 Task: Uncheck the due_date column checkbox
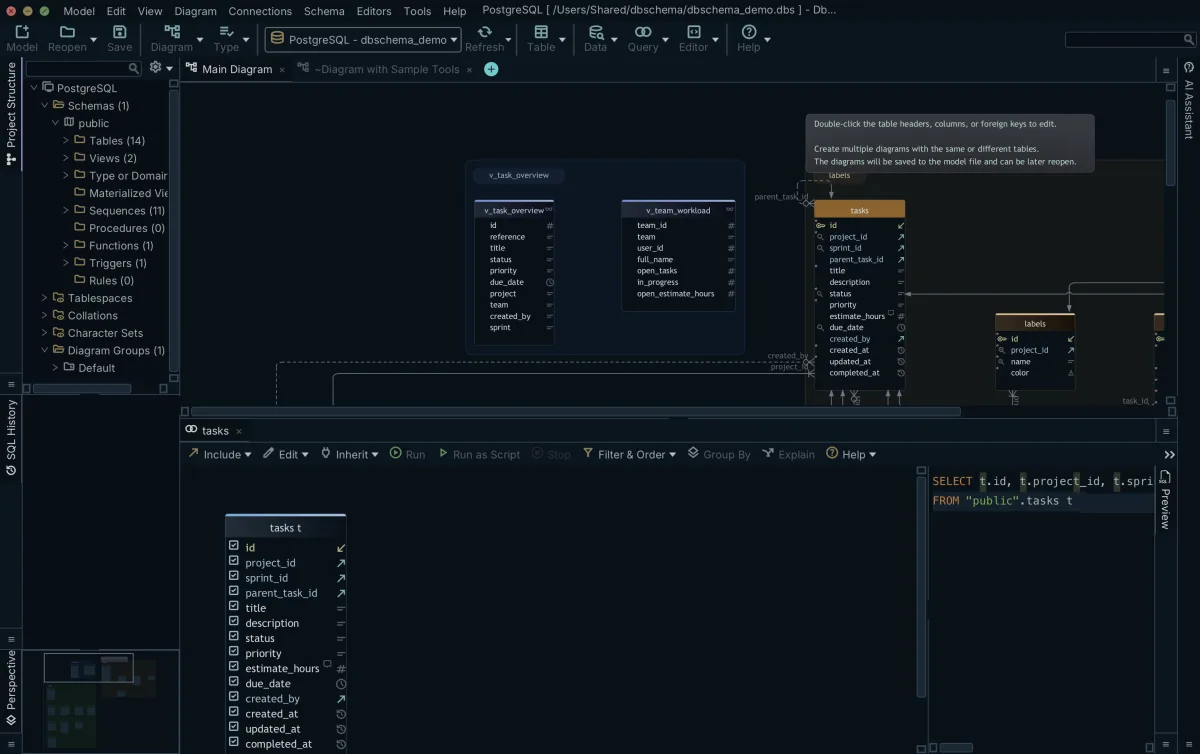pyautogui.click(x=234, y=683)
